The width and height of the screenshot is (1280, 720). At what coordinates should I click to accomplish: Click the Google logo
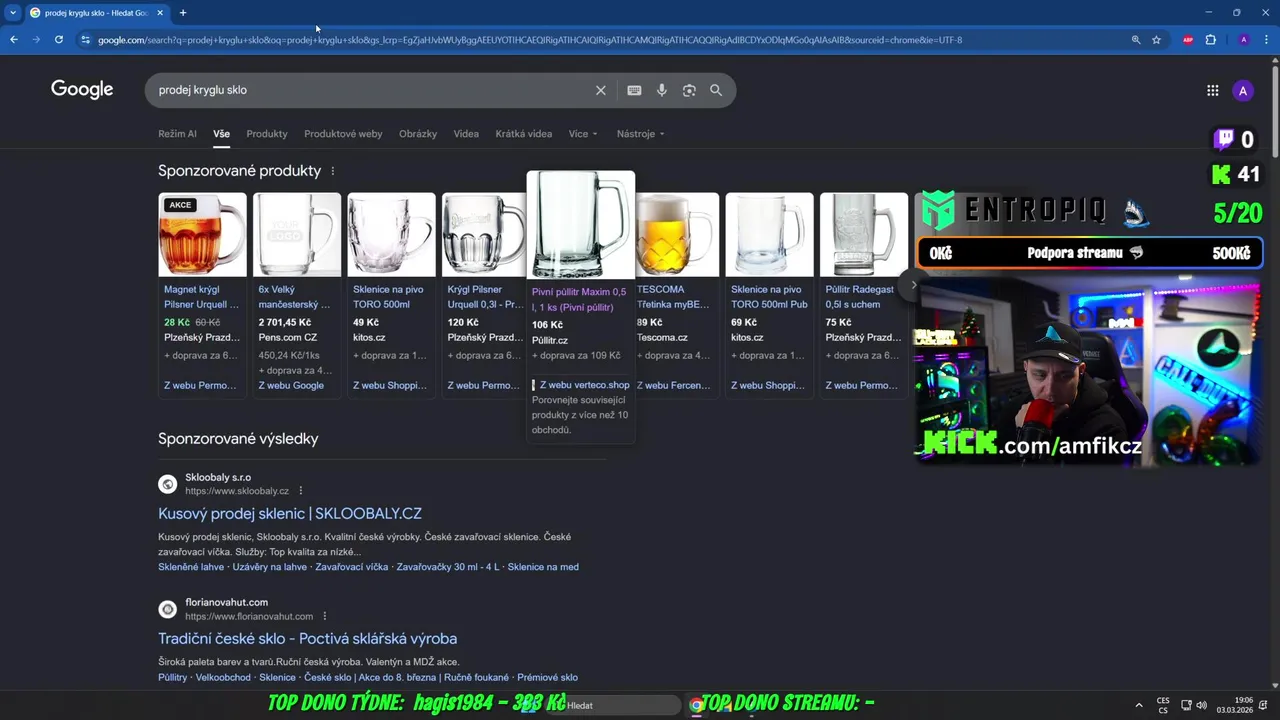click(x=82, y=90)
